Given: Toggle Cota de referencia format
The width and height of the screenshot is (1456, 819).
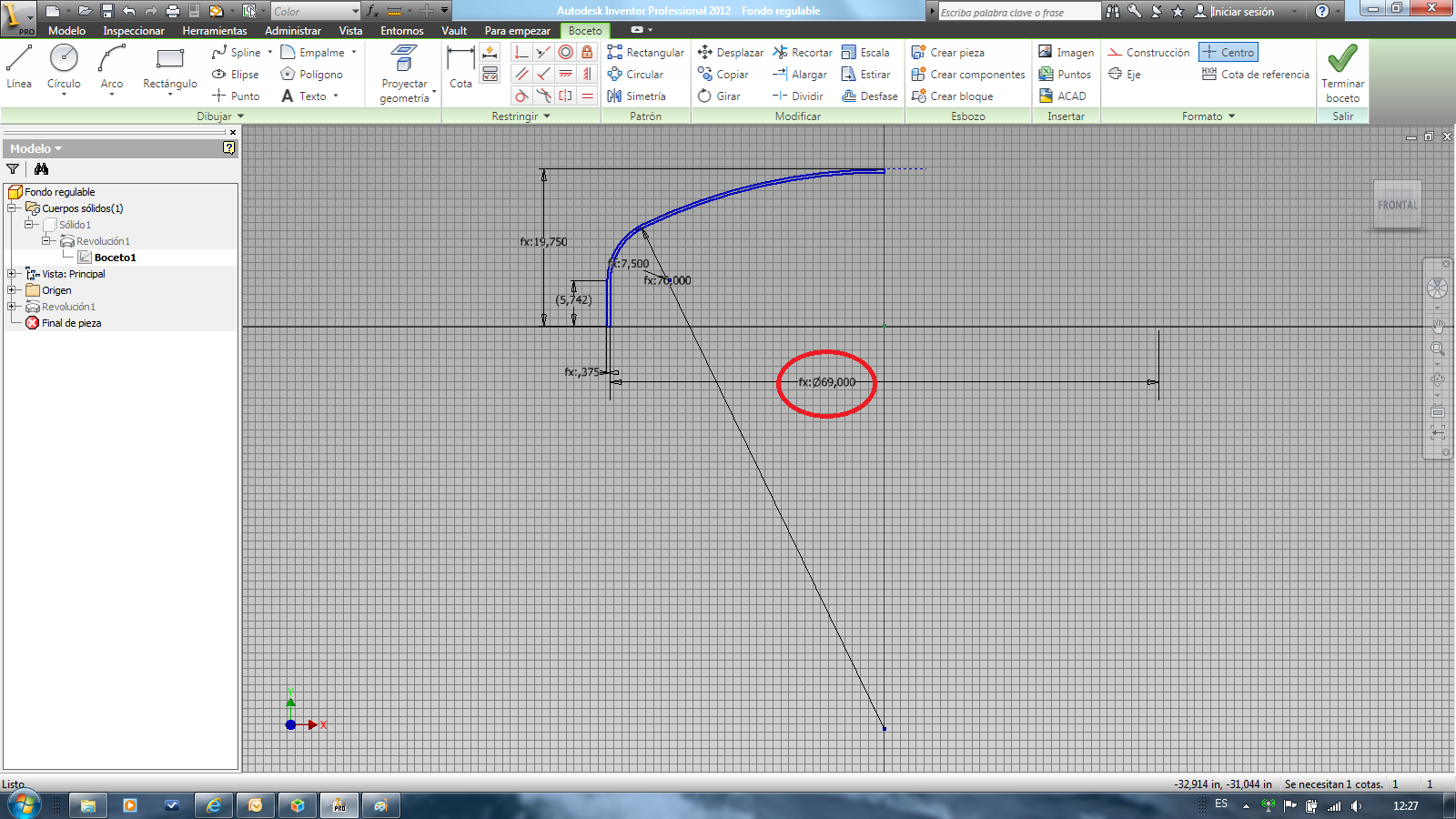Looking at the screenshot, I should 1256,75.
